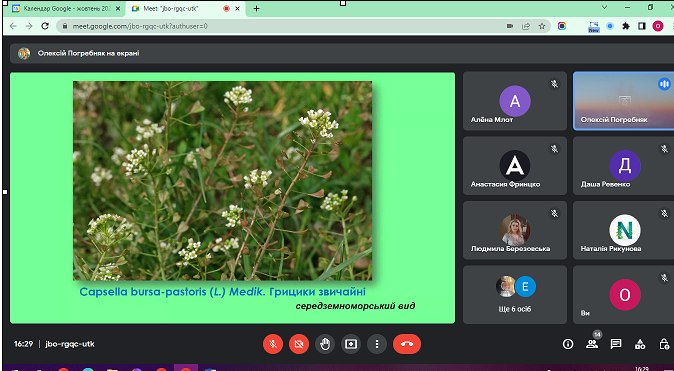
Task: Click the Capsella bursa-pastoris plant photo
Action: pyautogui.click(x=222, y=181)
